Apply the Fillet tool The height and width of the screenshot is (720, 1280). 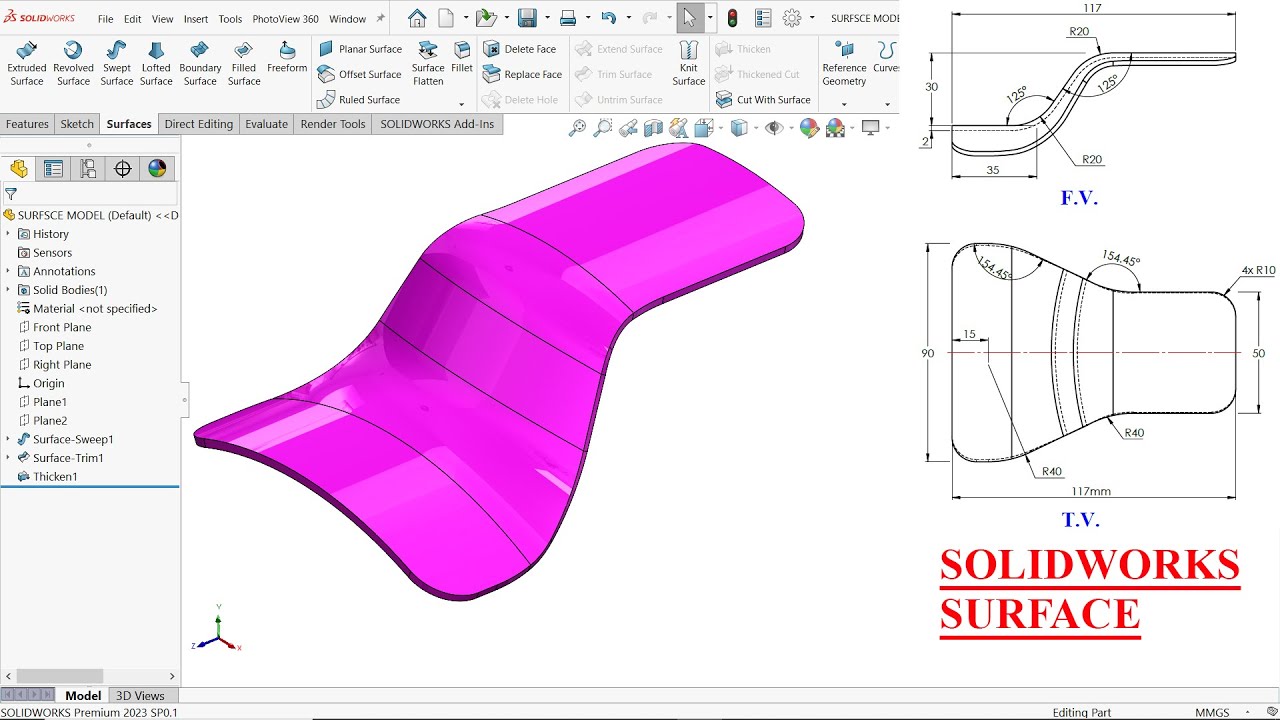[462, 58]
